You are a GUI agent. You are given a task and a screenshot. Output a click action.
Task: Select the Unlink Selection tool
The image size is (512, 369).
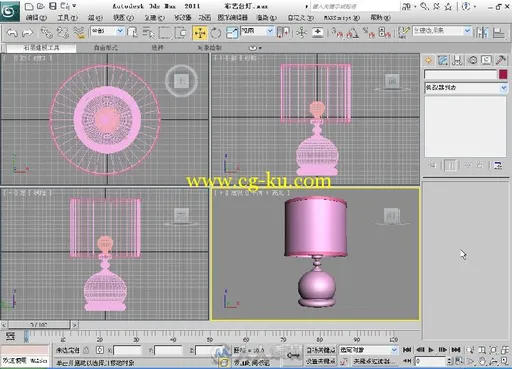pyautogui.click(x=62, y=32)
